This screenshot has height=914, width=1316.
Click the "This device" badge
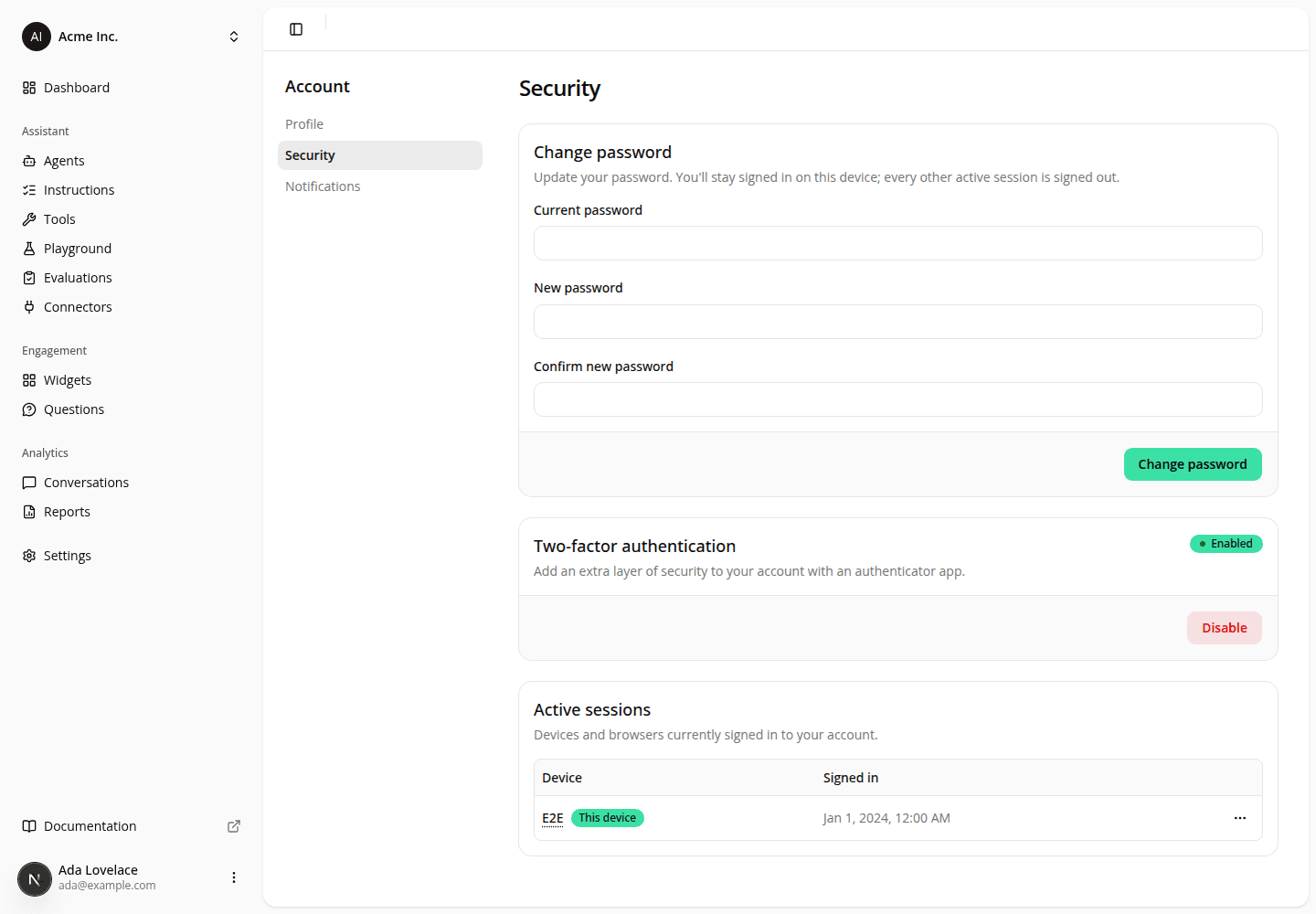click(608, 818)
